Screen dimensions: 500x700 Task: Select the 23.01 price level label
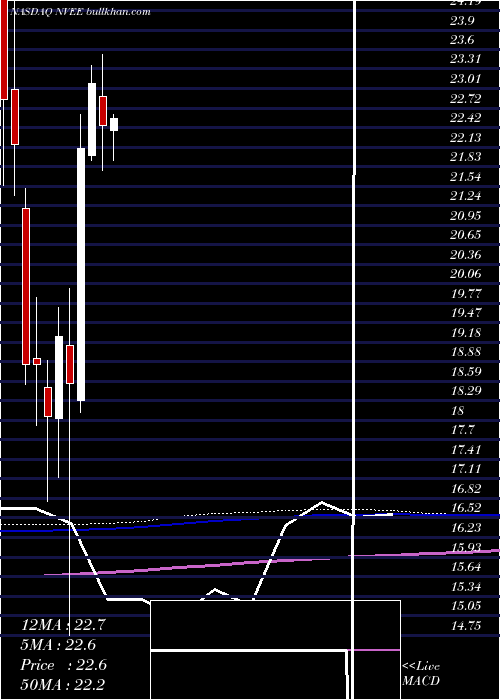(x=466, y=79)
